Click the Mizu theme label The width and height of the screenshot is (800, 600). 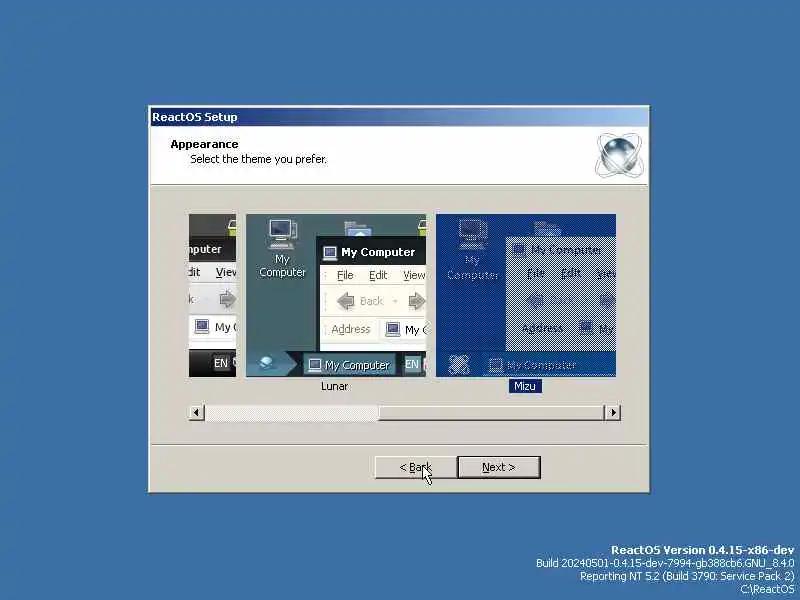pos(525,386)
